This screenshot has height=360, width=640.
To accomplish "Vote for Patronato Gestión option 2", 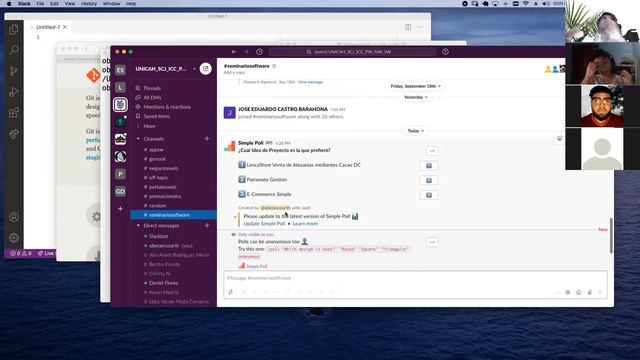I will [429, 180].
